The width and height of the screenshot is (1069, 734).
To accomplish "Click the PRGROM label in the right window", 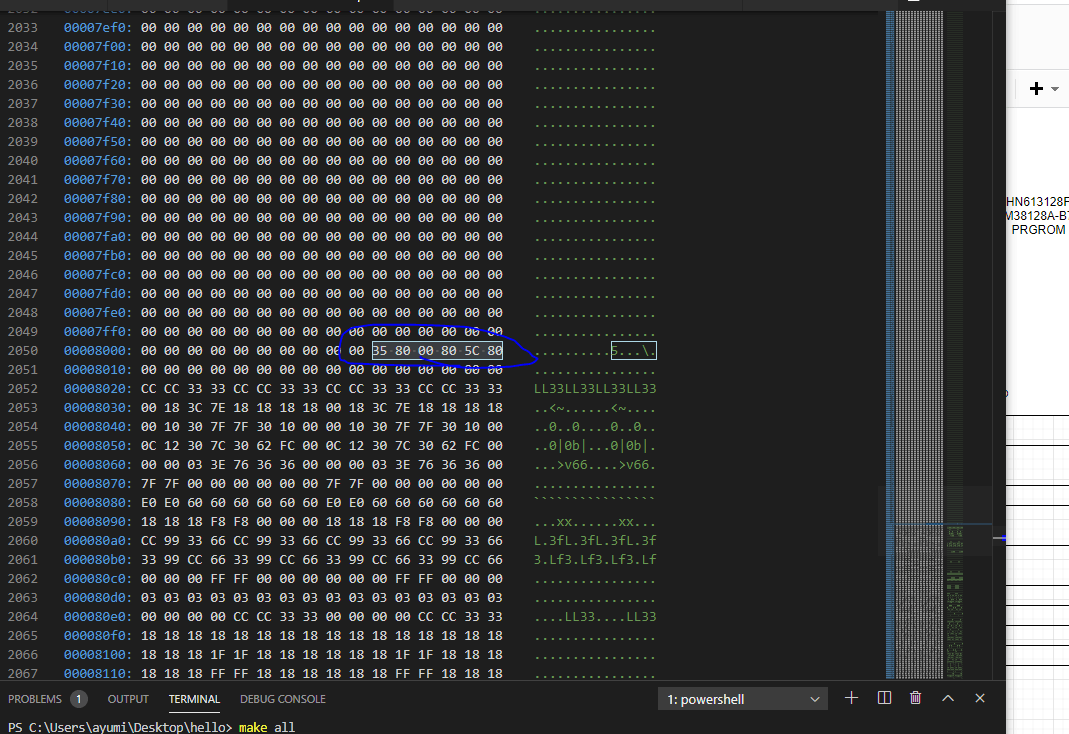I will (1038, 230).
